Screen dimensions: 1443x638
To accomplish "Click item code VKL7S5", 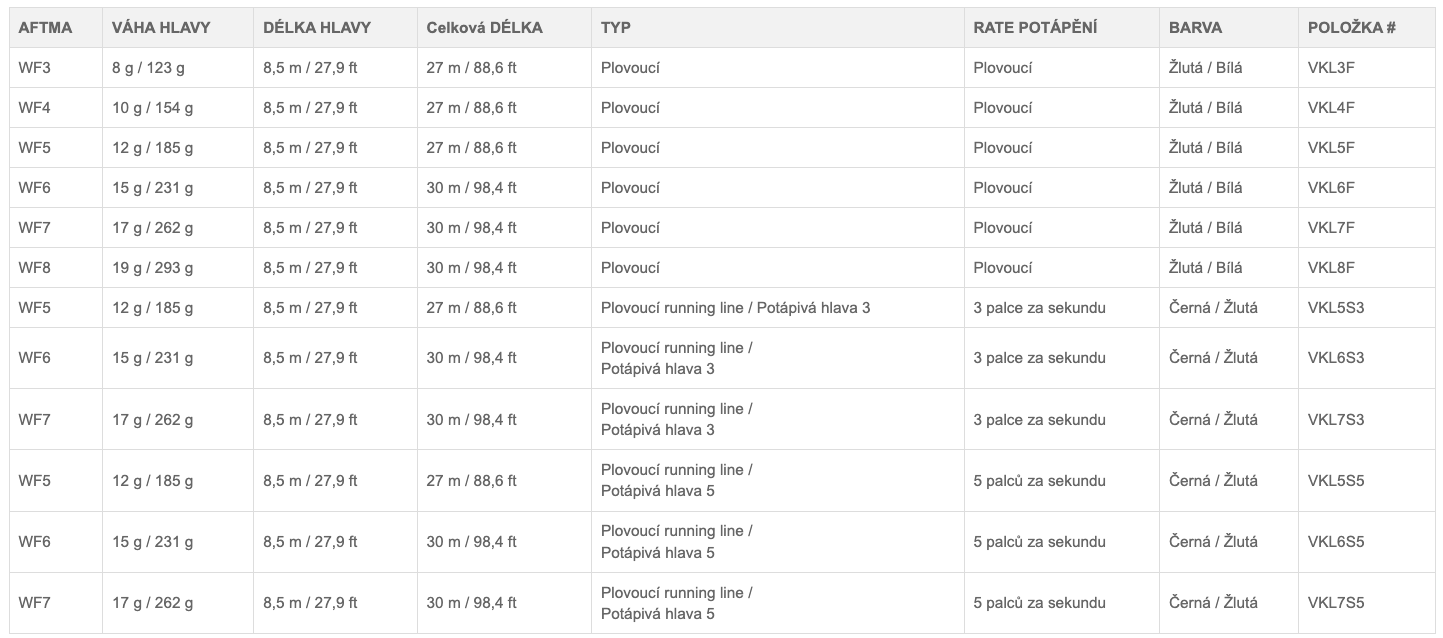I will click(1336, 603).
